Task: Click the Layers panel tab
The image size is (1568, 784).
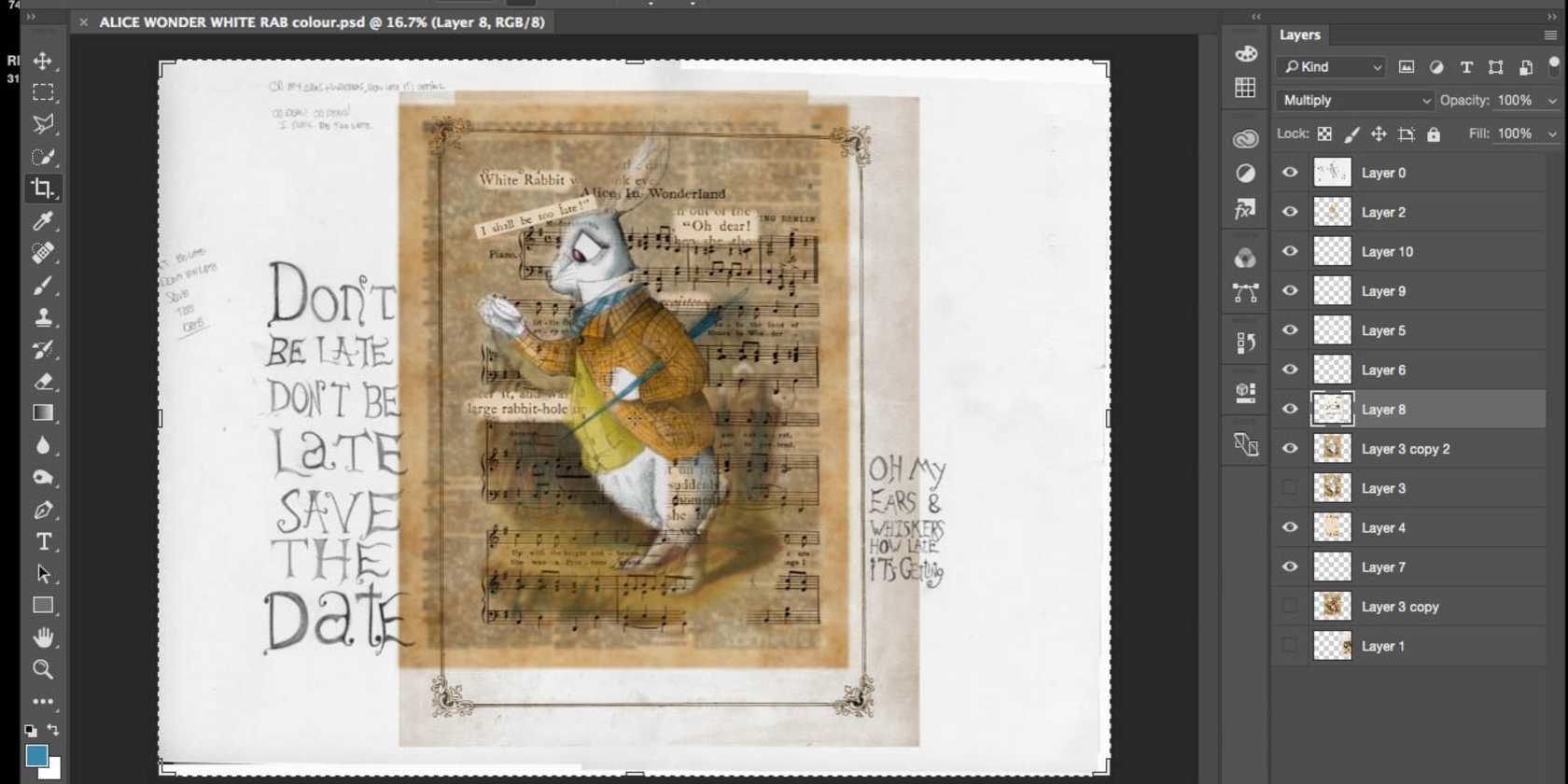Action: [x=1299, y=35]
